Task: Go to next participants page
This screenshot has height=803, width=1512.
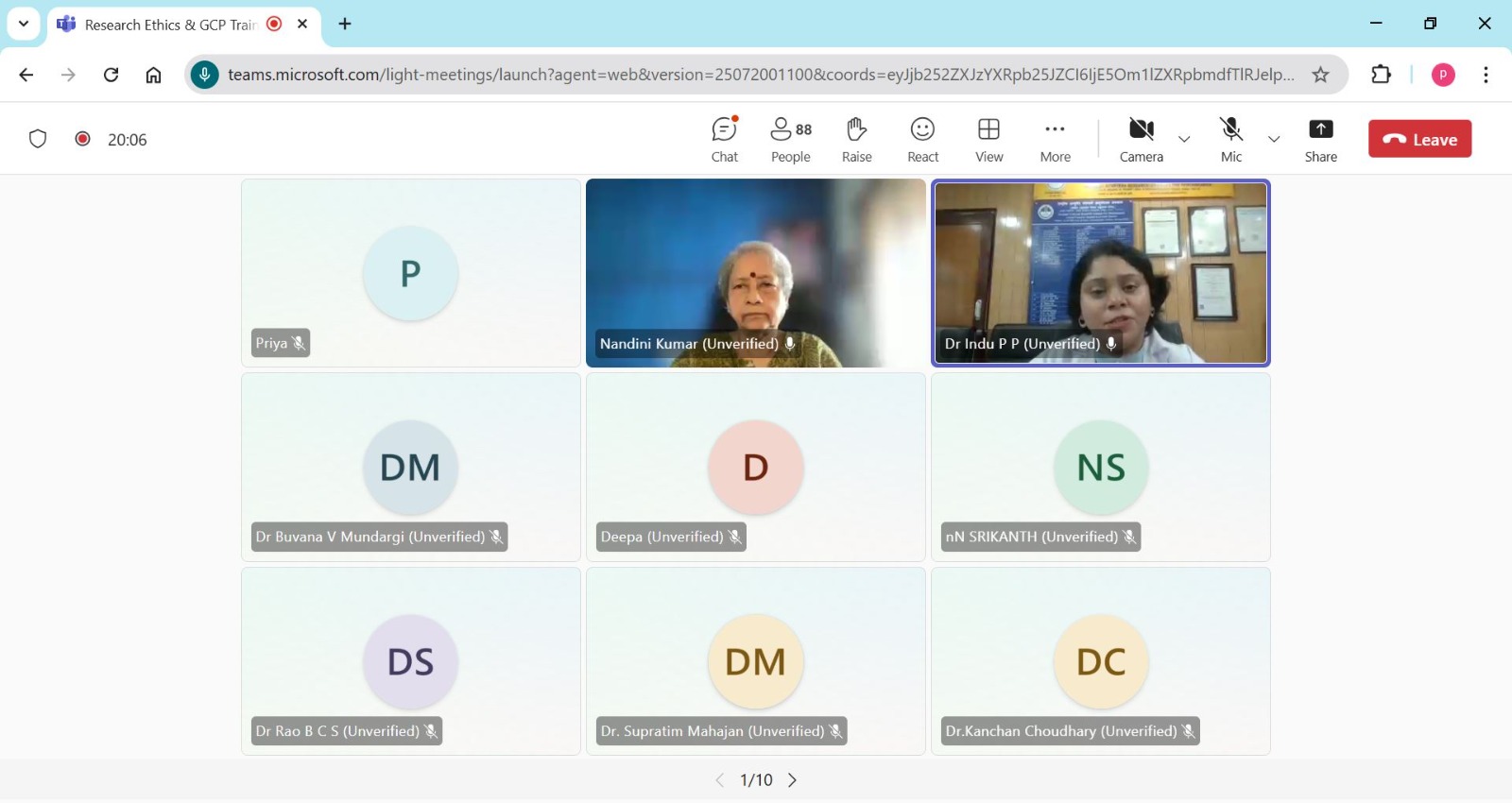Action: point(792,780)
